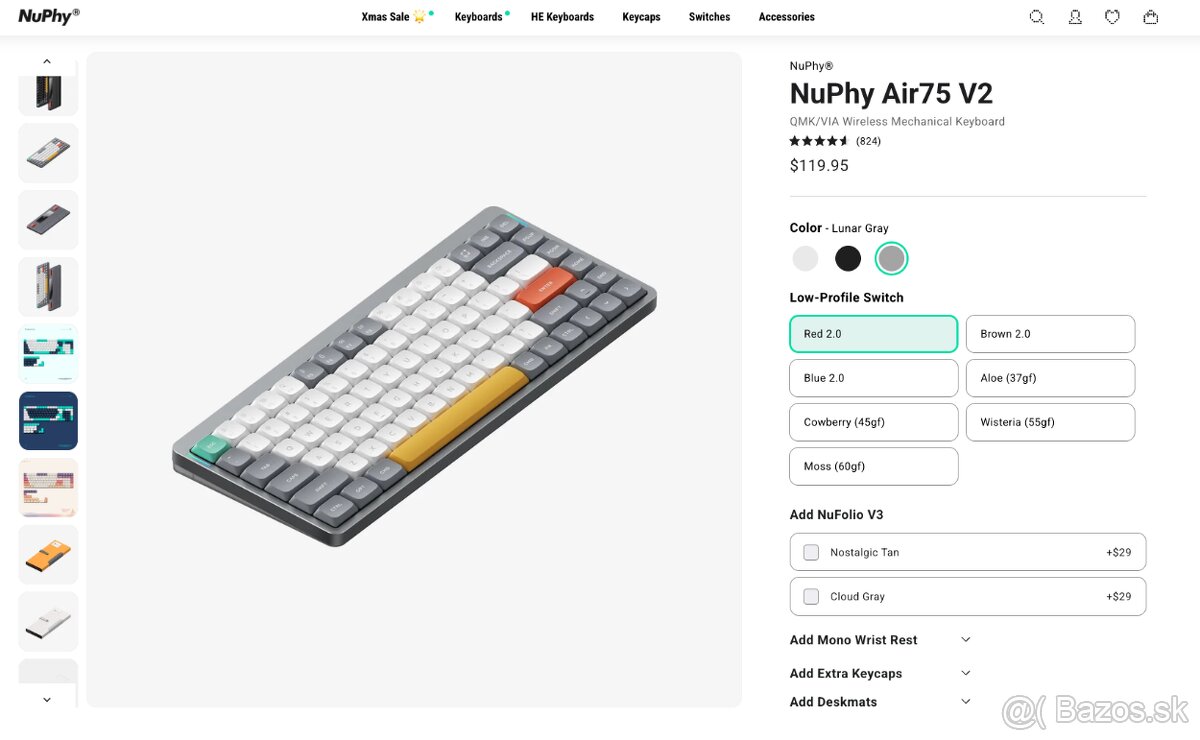Click the NuPhy logo
Viewport: 1200px width, 740px height.
(48, 16)
